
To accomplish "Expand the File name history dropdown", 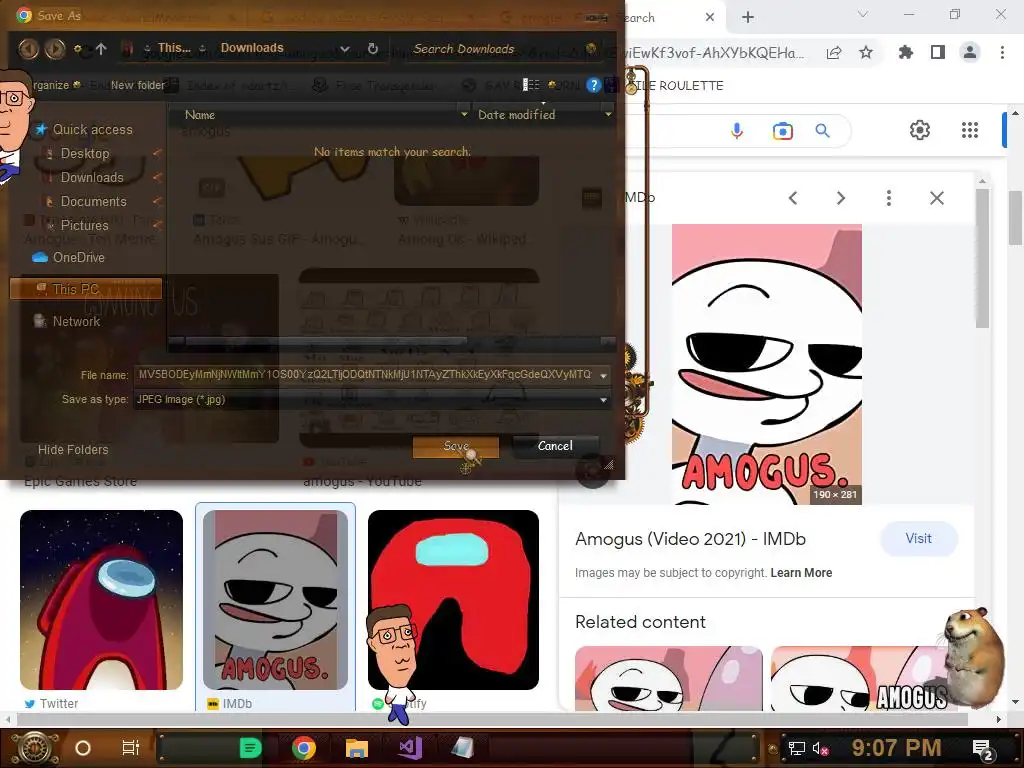I will (603, 376).
